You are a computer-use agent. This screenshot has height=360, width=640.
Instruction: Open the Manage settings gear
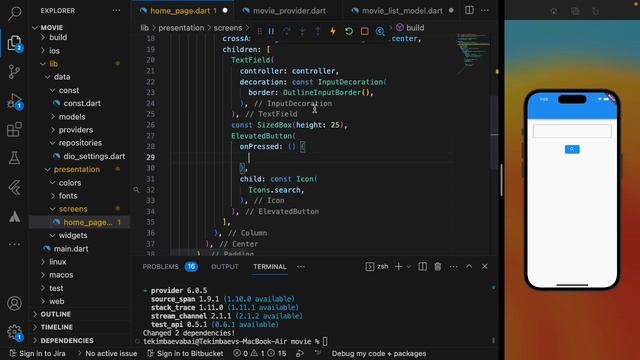14,332
